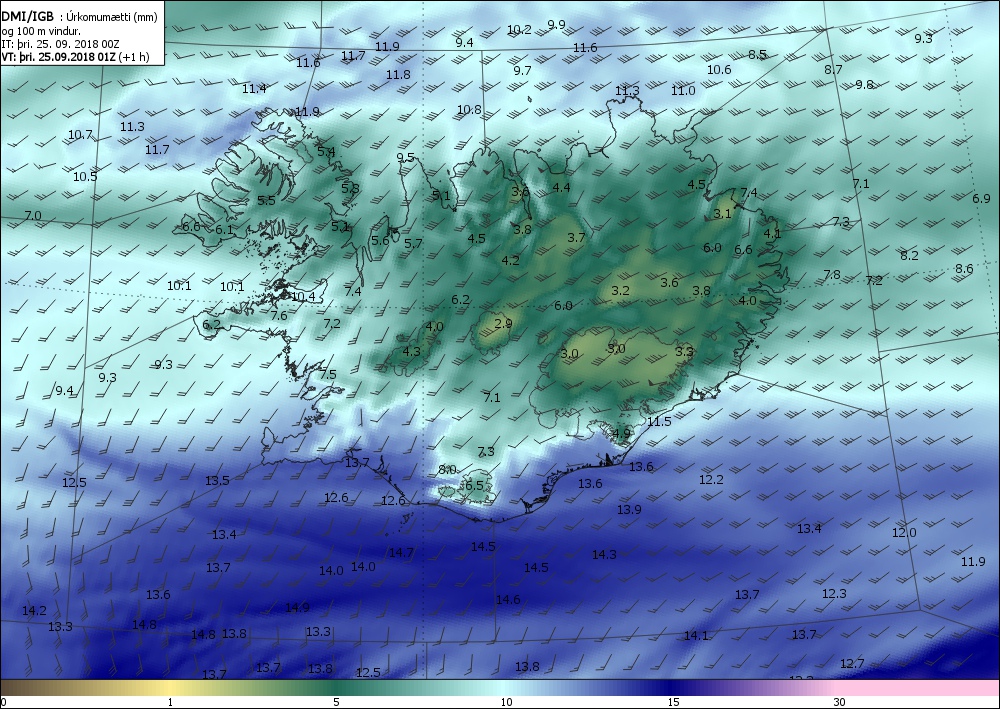Click the 14.6 value on the map
Viewport: 1000px width, 709px height.
508,599
